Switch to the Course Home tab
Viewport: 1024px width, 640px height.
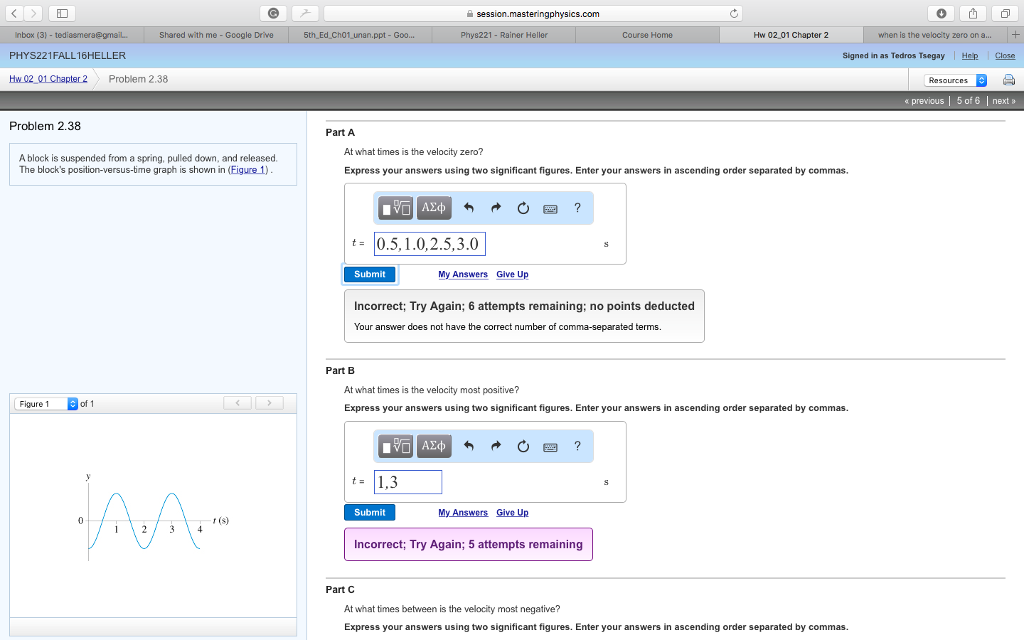[647, 35]
